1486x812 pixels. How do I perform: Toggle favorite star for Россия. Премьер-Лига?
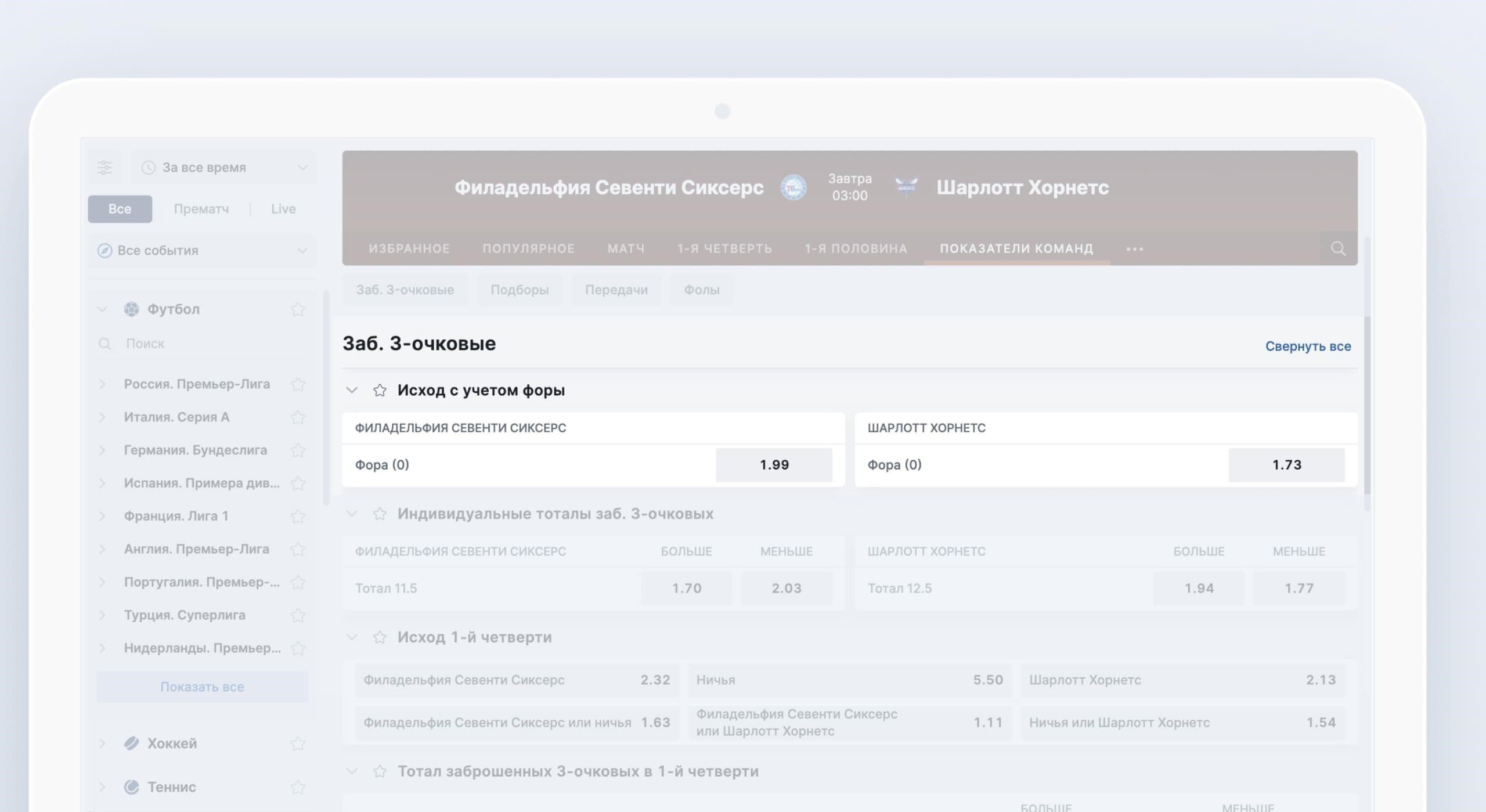(298, 384)
